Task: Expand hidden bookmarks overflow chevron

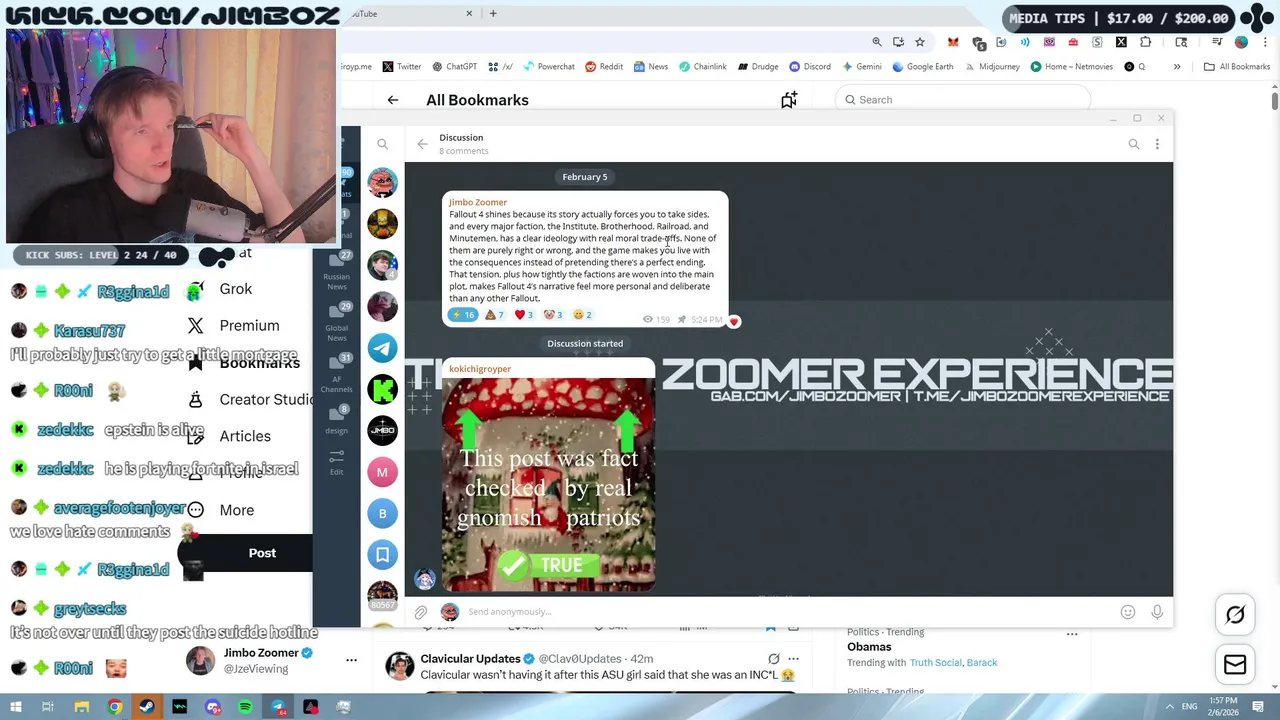Action: tap(1177, 67)
